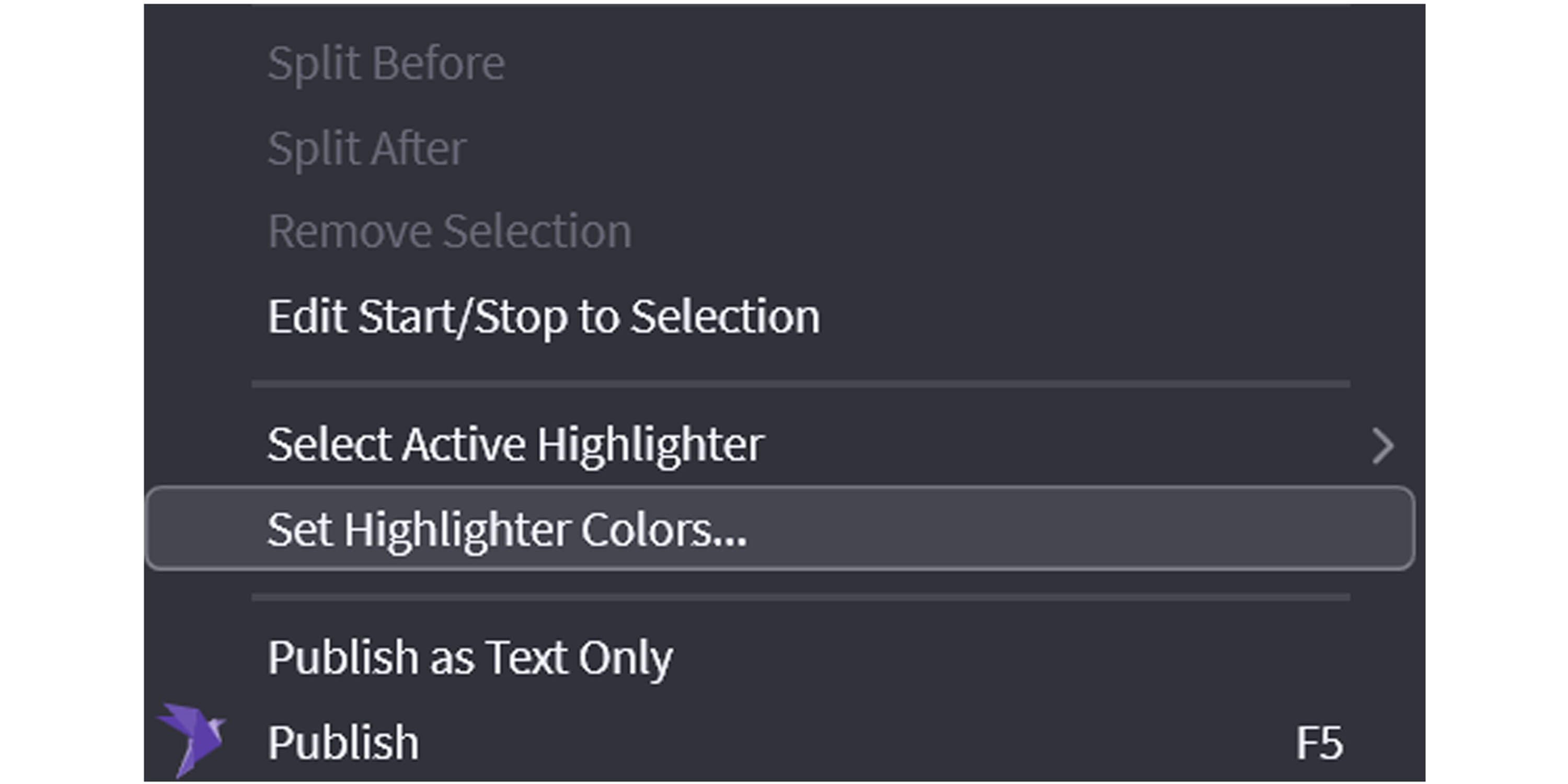Click the Publish menu item label
The image size is (1568, 784).
point(343,743)
